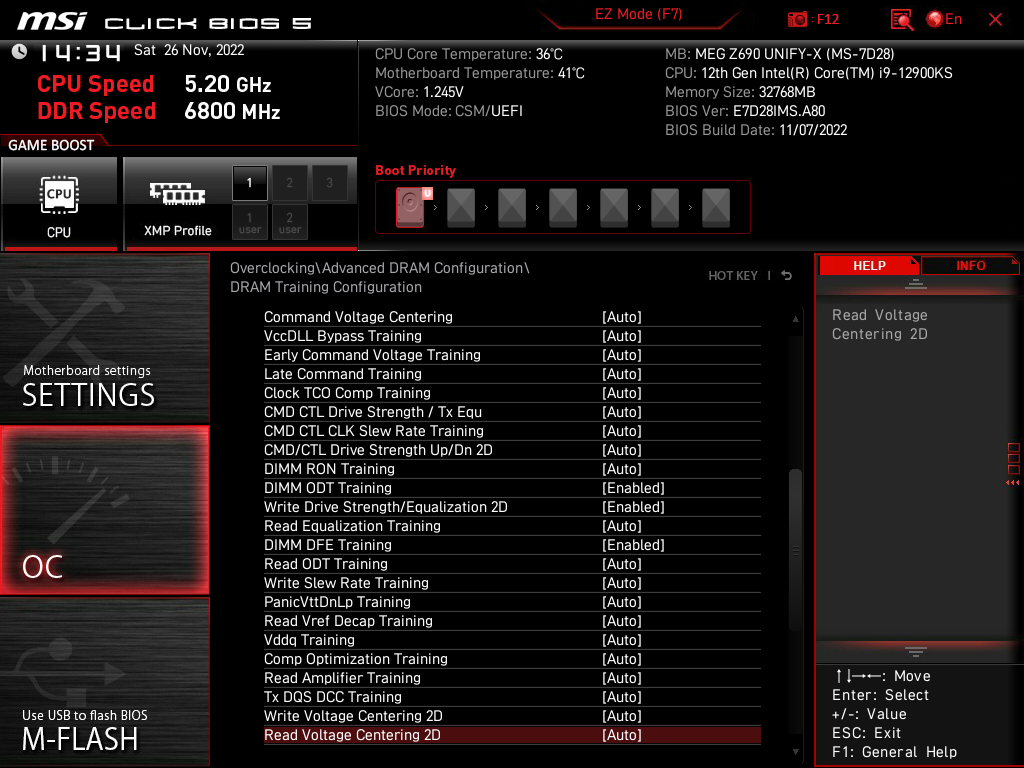Viewport: 1024px width, 768px height.
Task: Click the GAME BOOST label
Action: coord(51,145)
